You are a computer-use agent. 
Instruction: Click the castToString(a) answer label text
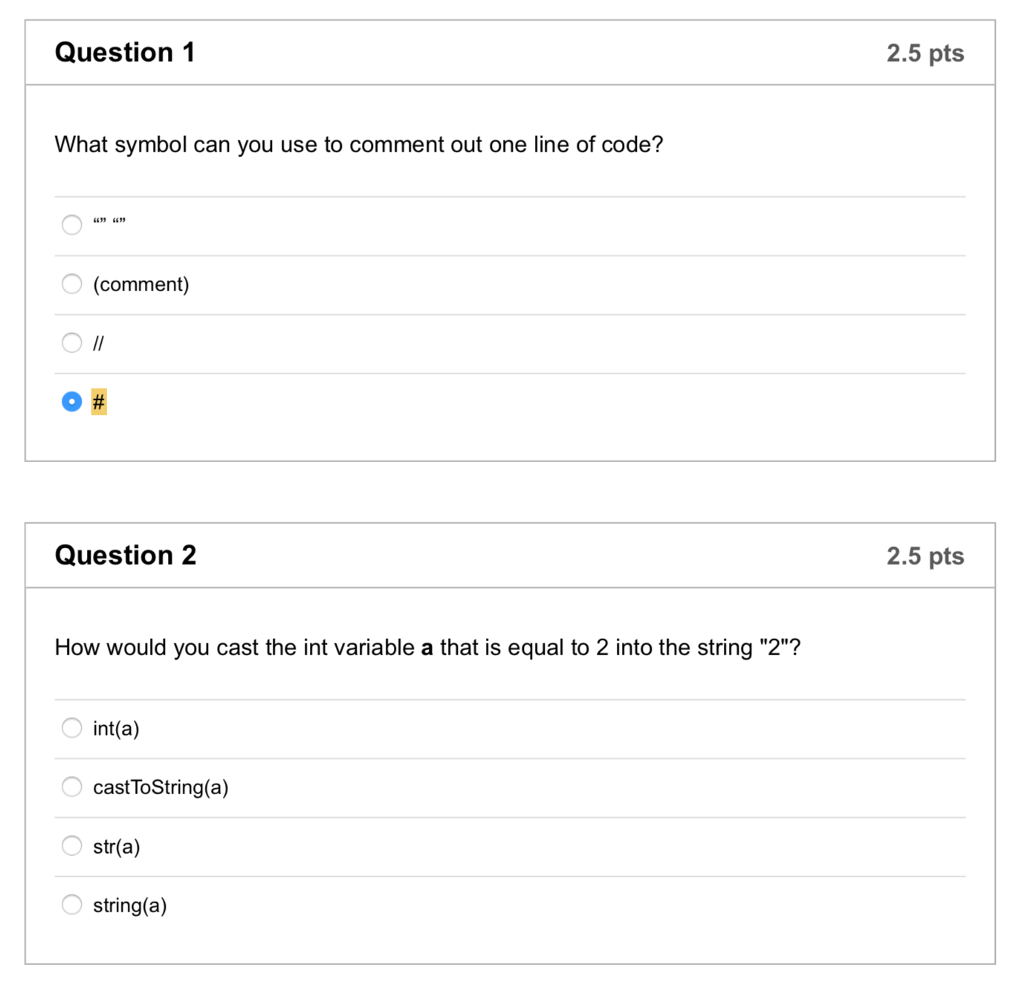tap(161, 787)
